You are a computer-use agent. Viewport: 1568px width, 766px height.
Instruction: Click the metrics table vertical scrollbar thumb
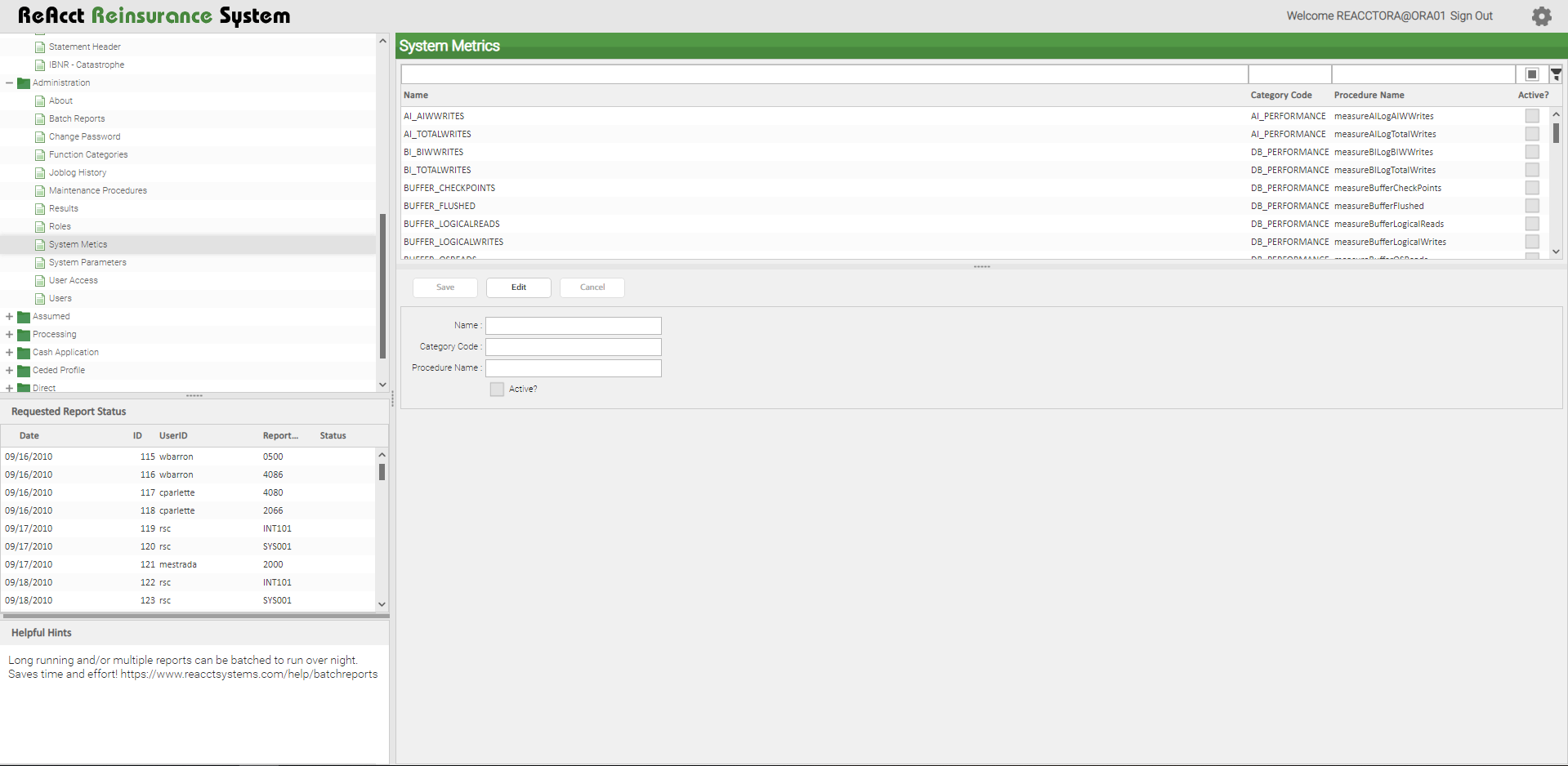click(x=1556, y=133)
